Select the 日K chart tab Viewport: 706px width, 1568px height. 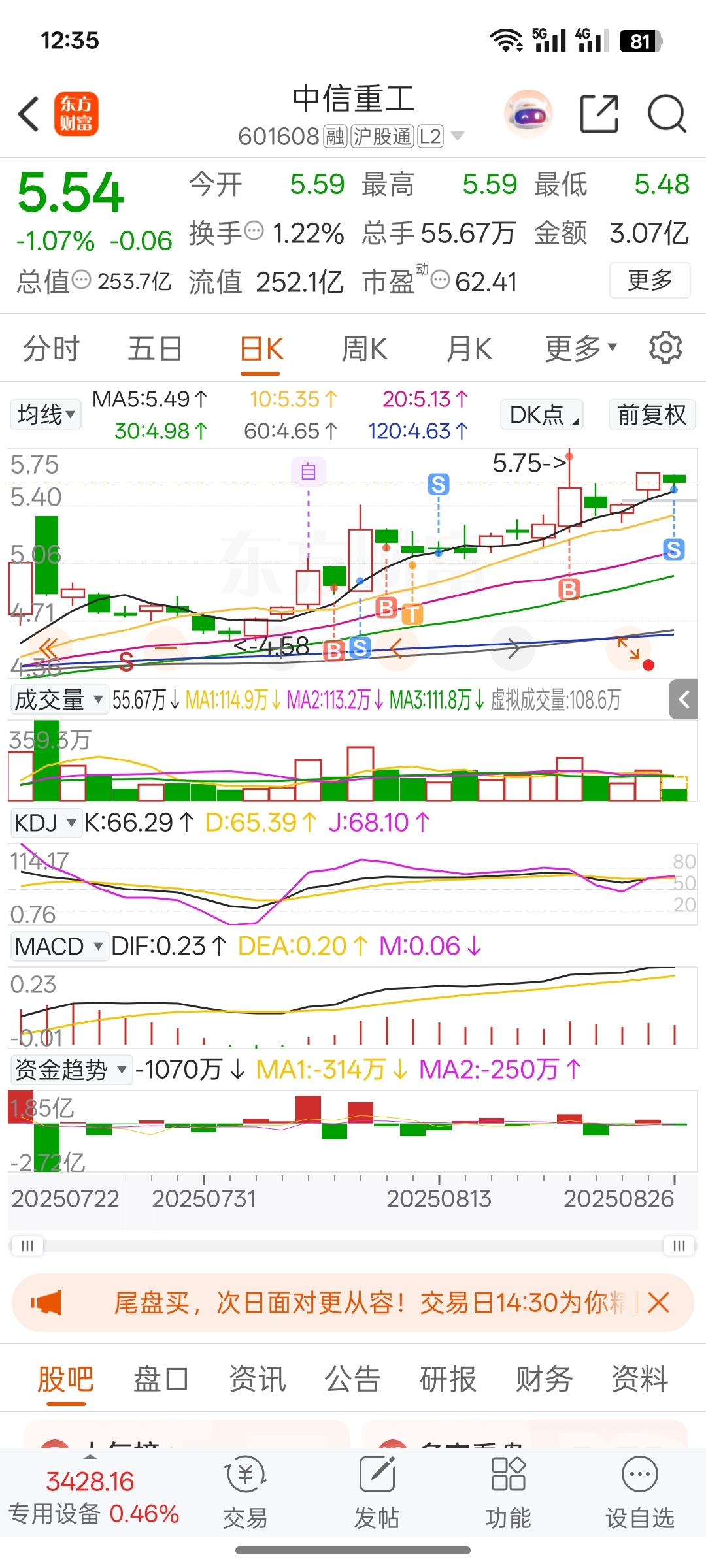[261, 348]
